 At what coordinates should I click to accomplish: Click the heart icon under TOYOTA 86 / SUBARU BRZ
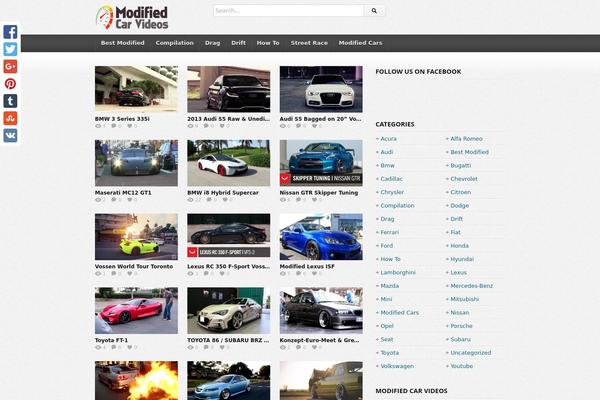point(222,347)
